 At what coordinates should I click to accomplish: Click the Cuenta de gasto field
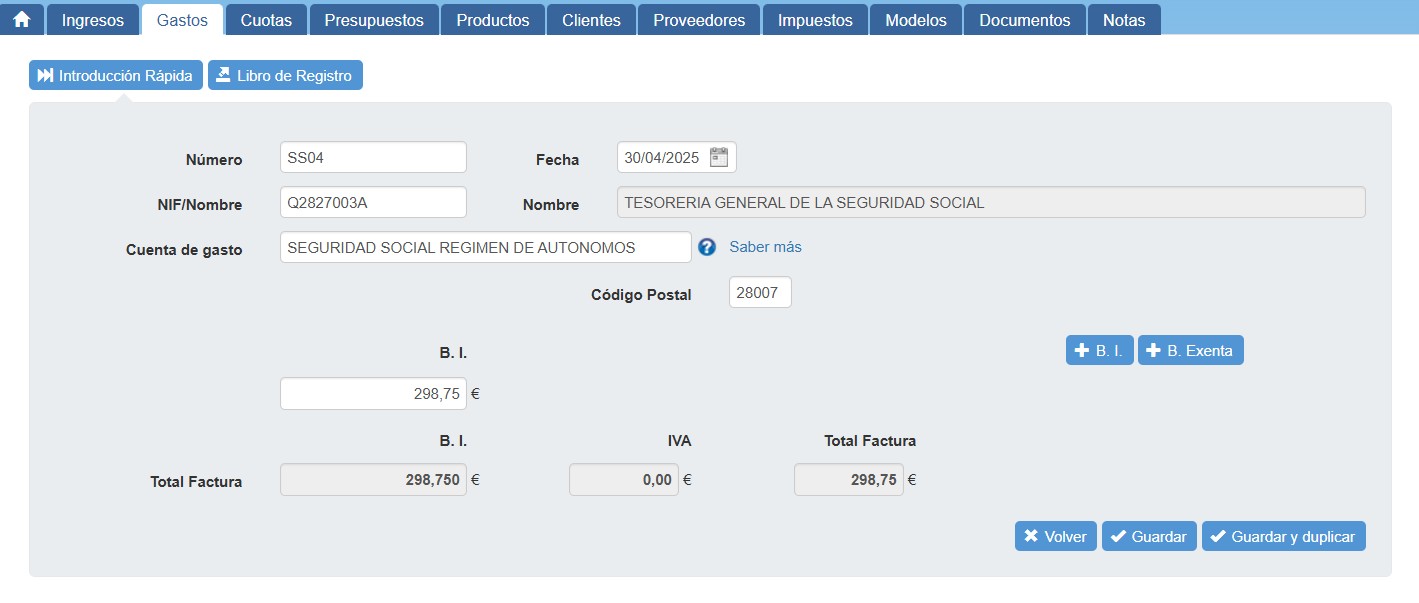(486, 247)
